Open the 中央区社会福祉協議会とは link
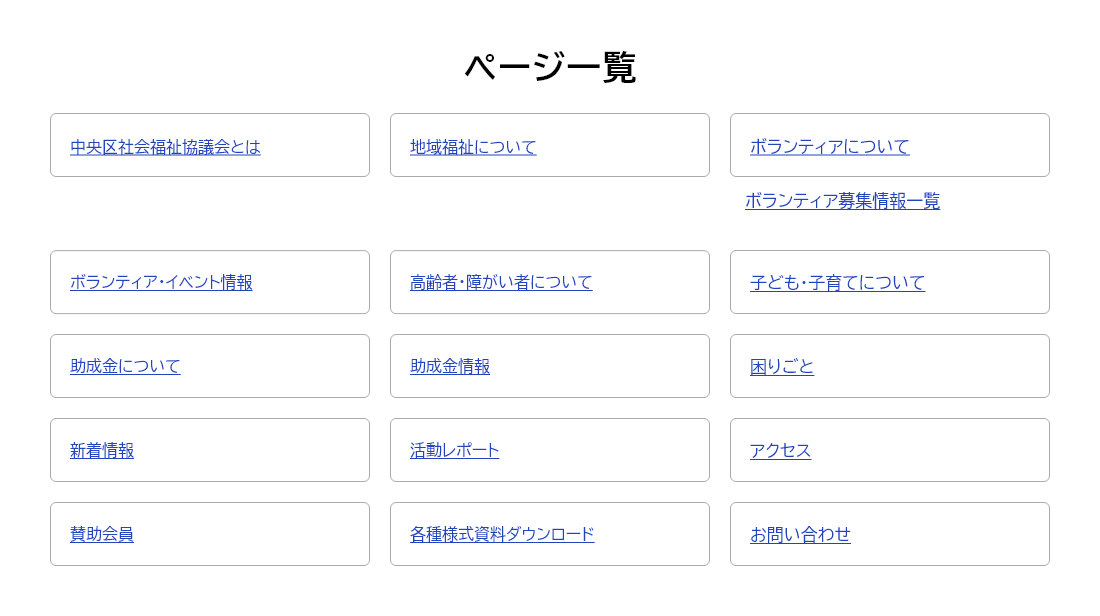This screenshot has width=1100, height=616. [x=165, y=147]
